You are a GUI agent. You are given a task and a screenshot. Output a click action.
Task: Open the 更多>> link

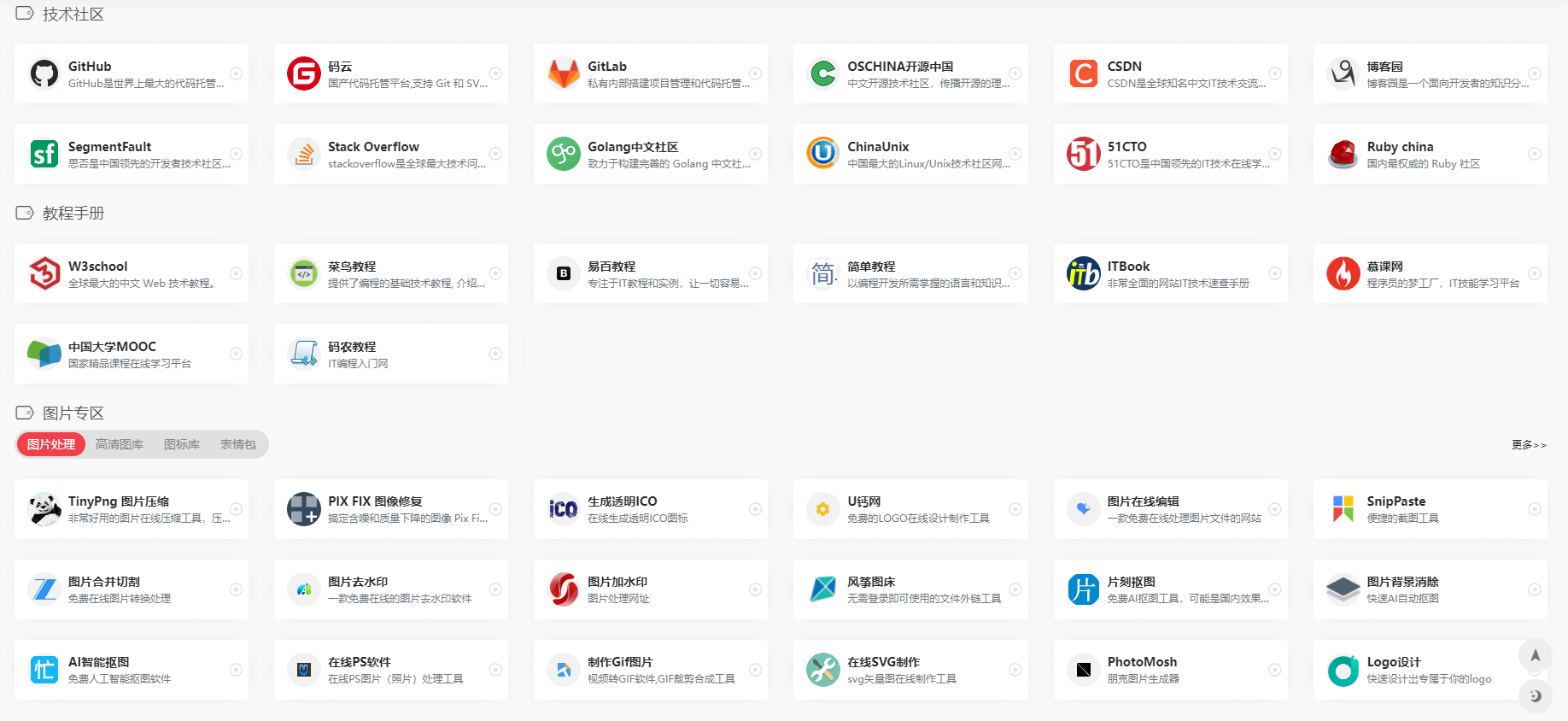(1529, 445)
